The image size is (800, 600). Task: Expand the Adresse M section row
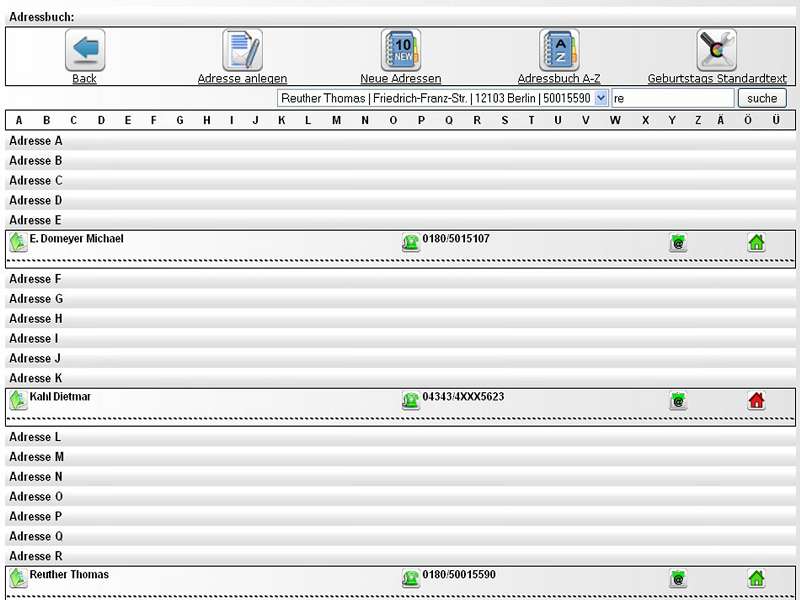point(36,457)
